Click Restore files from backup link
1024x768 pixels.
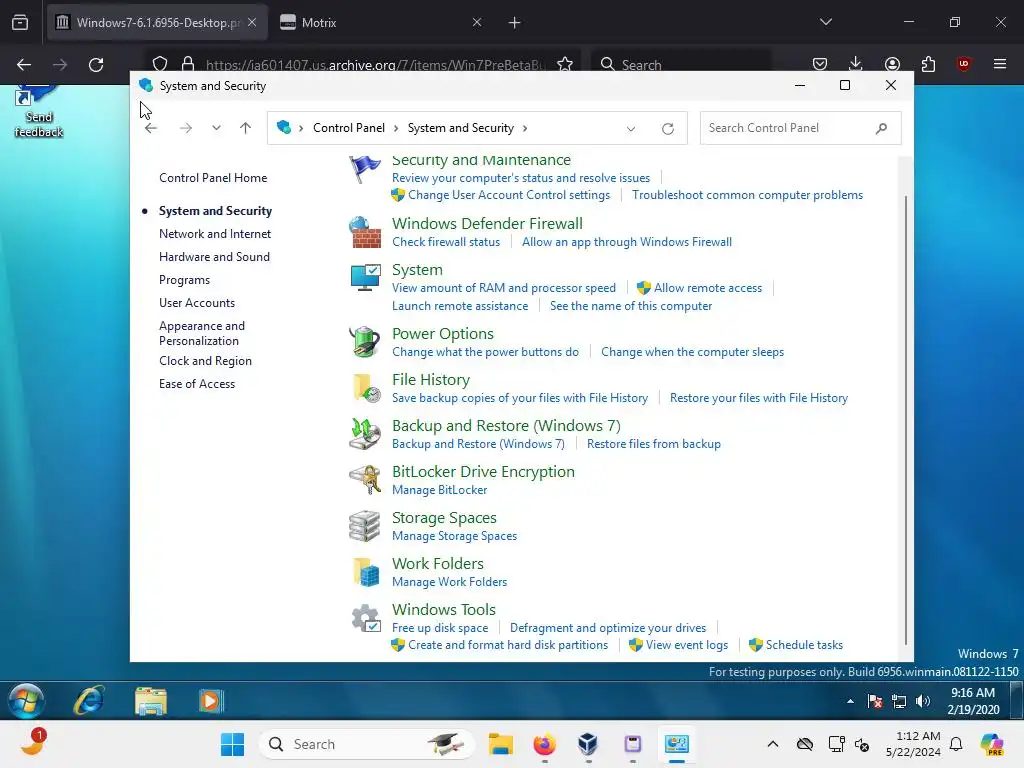pyautogui.click(x=654, y=444)
